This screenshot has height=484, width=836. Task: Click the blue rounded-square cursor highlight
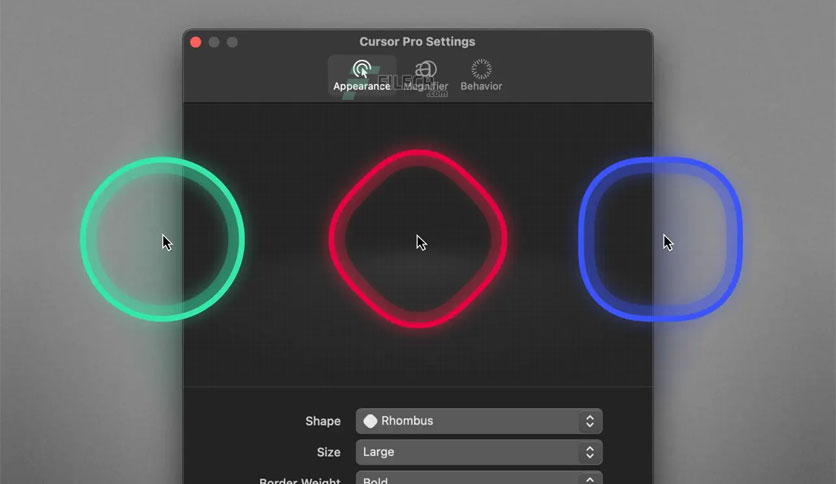(x=661, y=239)
